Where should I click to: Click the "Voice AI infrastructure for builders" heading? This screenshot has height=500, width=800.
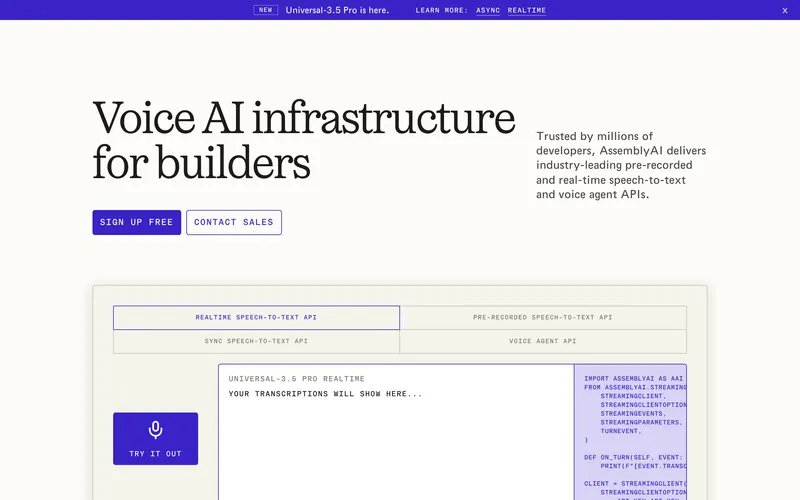[x=304, y=140]
